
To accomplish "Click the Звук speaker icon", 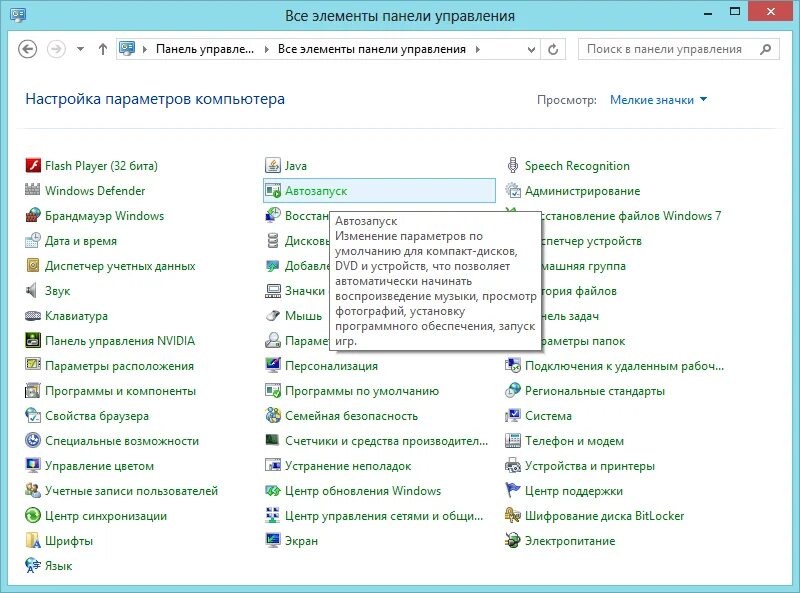I will point(33,290).
